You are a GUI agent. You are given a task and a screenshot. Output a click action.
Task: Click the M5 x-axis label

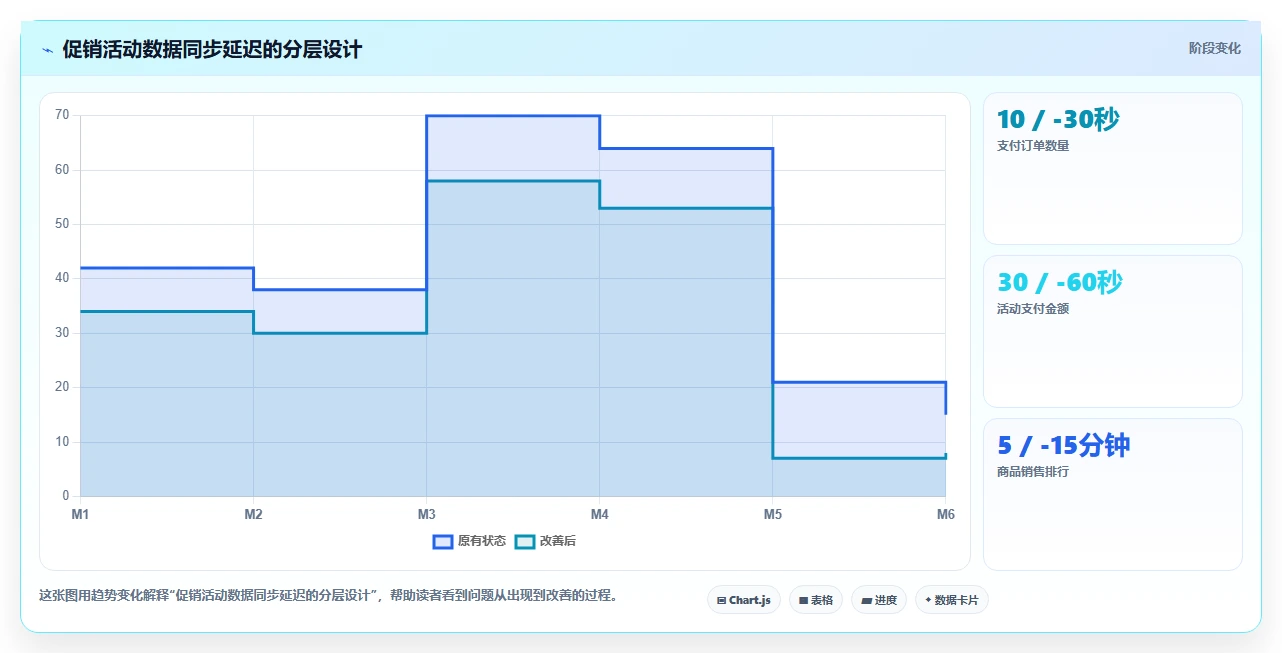coord(772,515)
